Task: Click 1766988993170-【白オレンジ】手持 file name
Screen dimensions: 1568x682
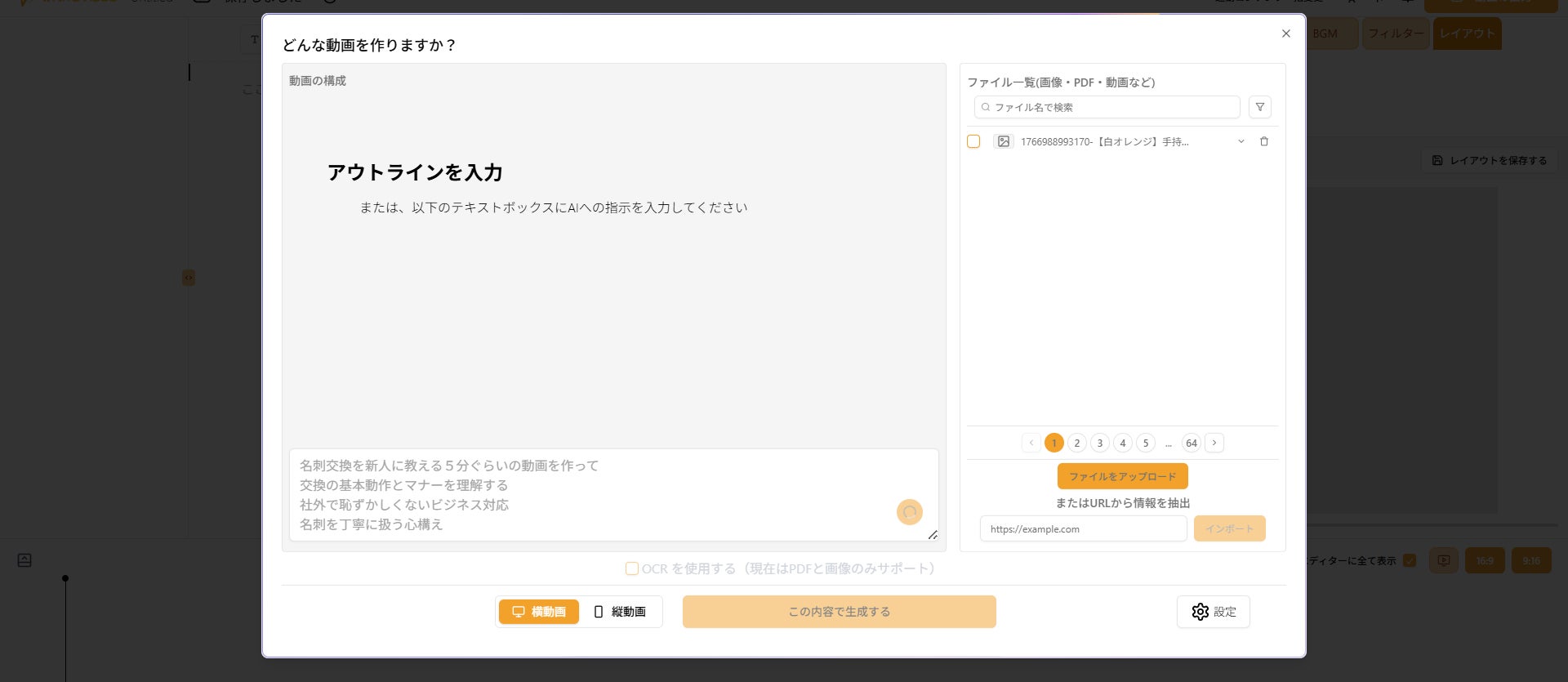Action: 1104,141
